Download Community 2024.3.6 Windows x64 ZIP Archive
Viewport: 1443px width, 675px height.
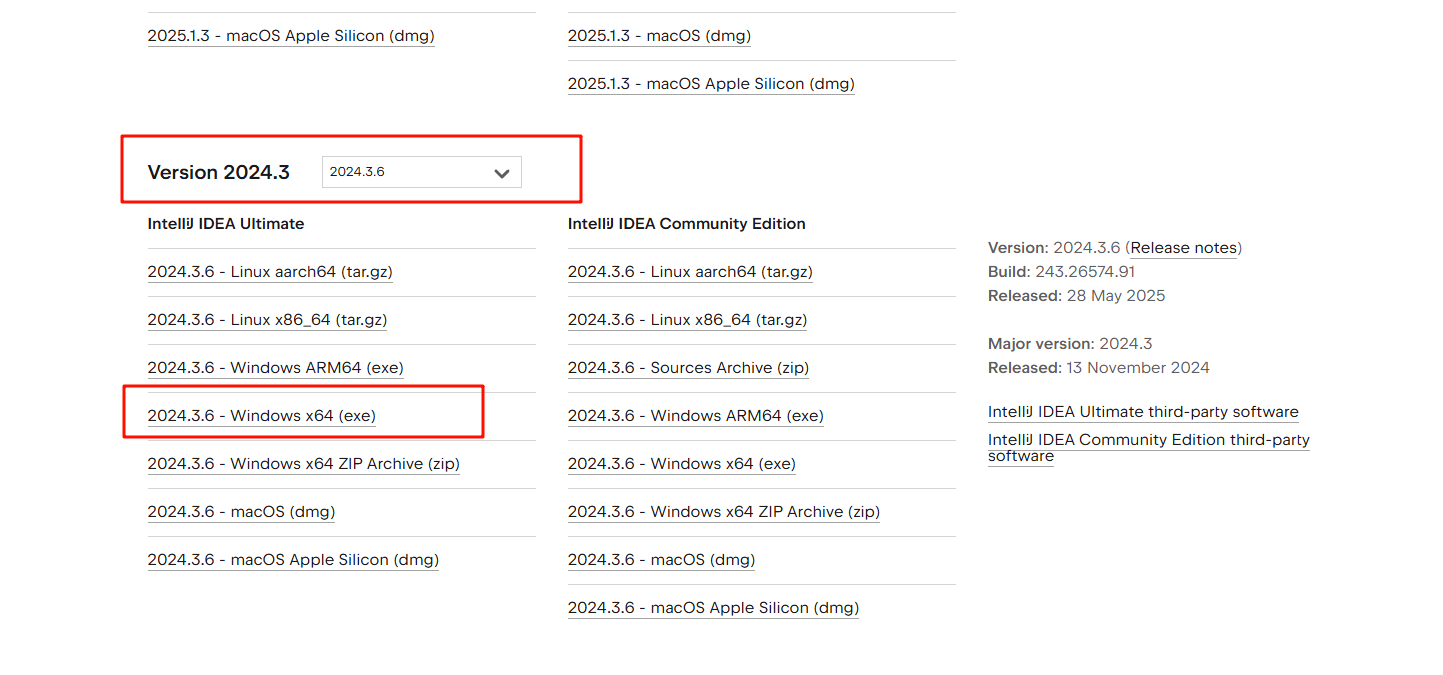[x=723, y=512]
